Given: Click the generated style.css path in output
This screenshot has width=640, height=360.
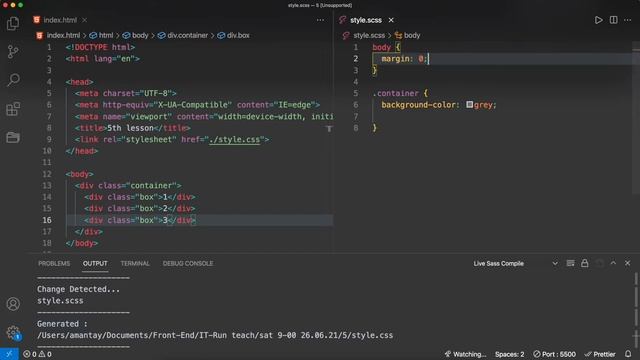Looking at the screenshot, I should [215, 335].
